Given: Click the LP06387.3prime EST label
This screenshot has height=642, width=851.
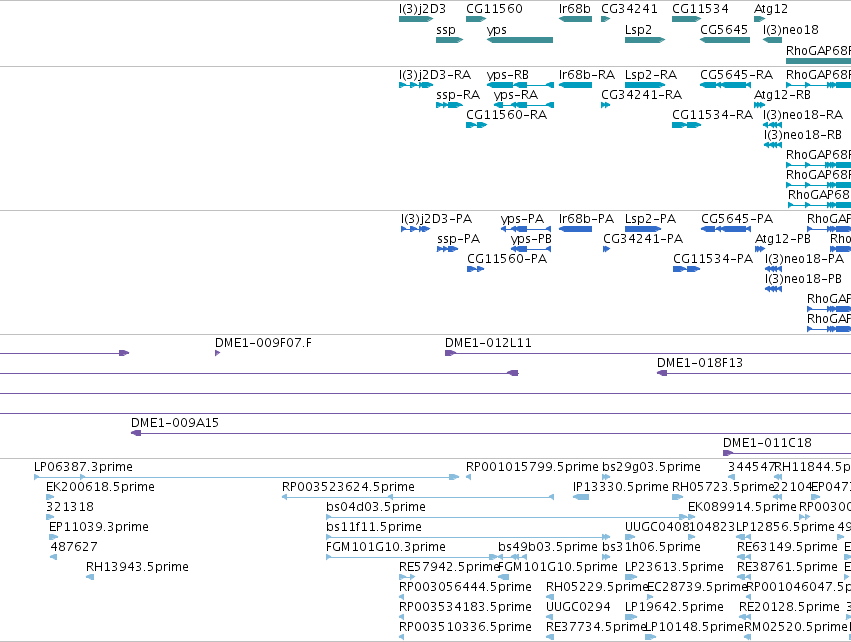Looking at the screenshot, I should pyautogui.click(x=83, y=467).
